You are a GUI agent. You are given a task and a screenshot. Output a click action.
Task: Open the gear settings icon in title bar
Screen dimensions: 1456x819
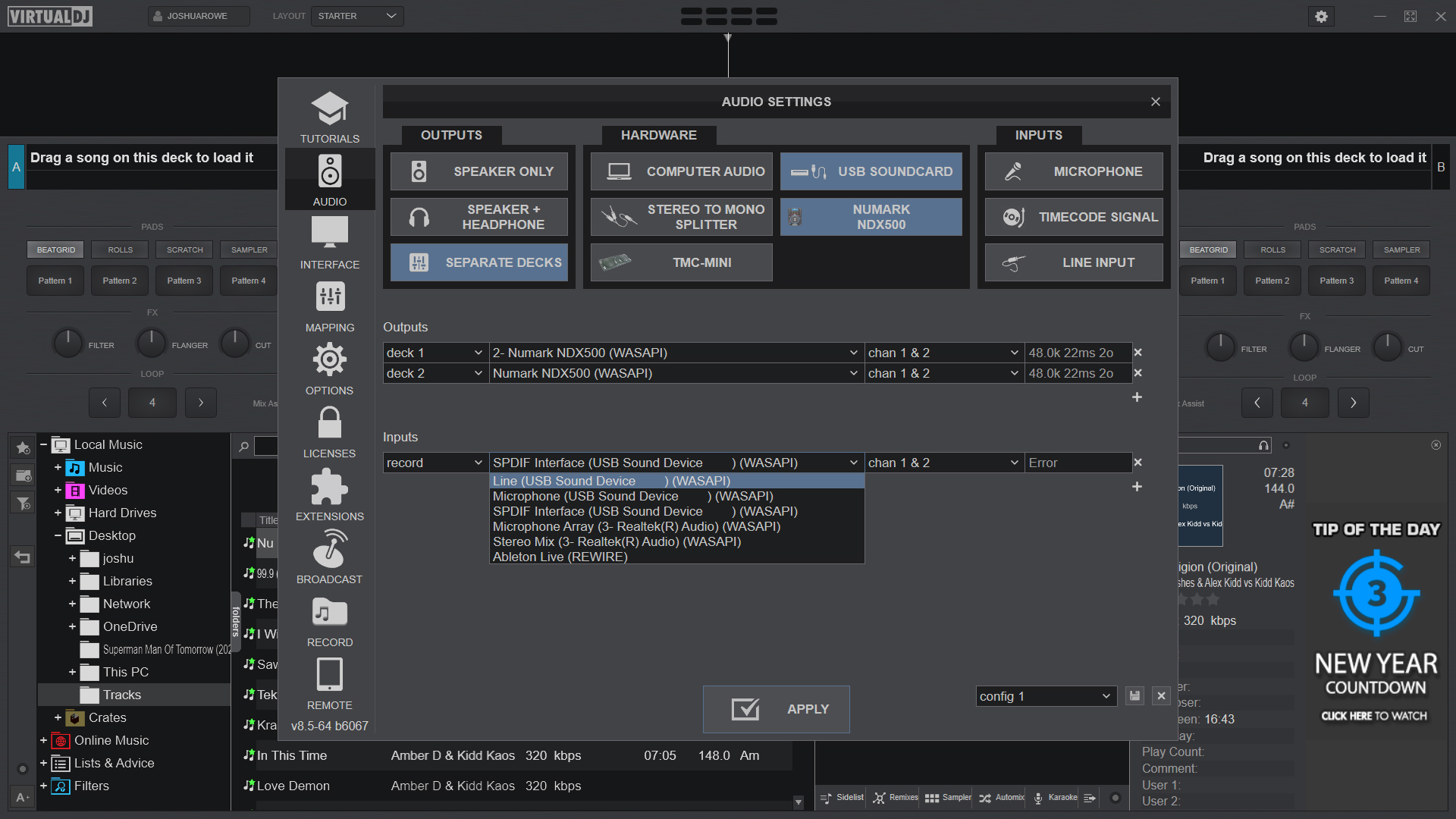(1321, 16)
